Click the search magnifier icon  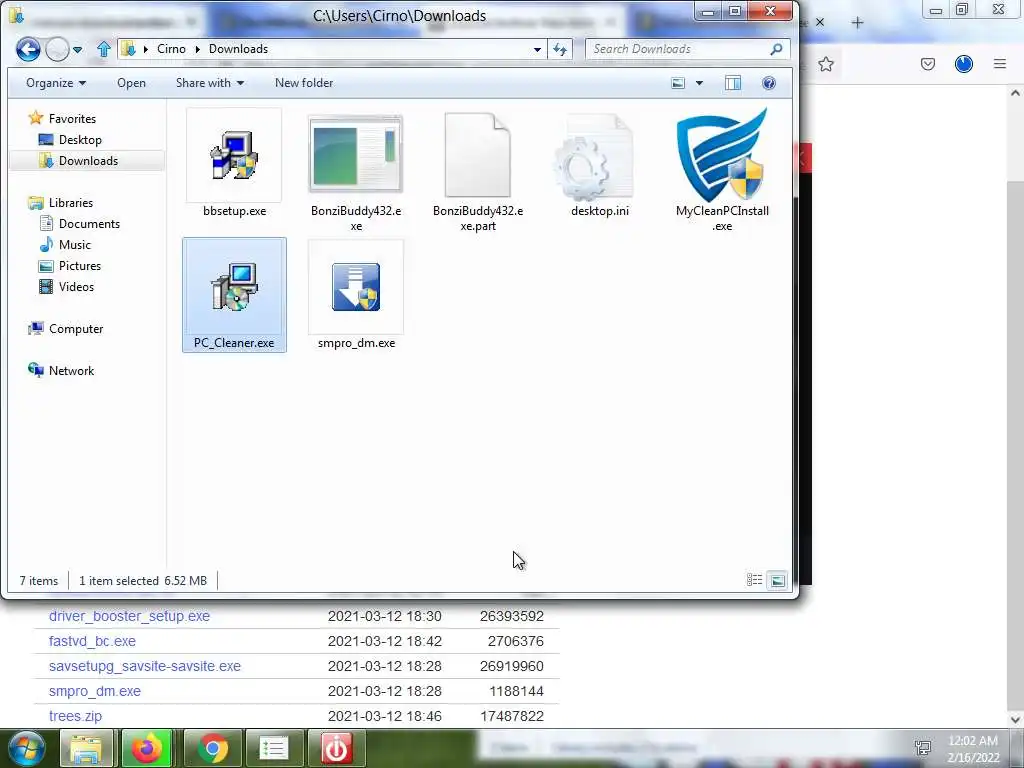click(x=776, y=49)
